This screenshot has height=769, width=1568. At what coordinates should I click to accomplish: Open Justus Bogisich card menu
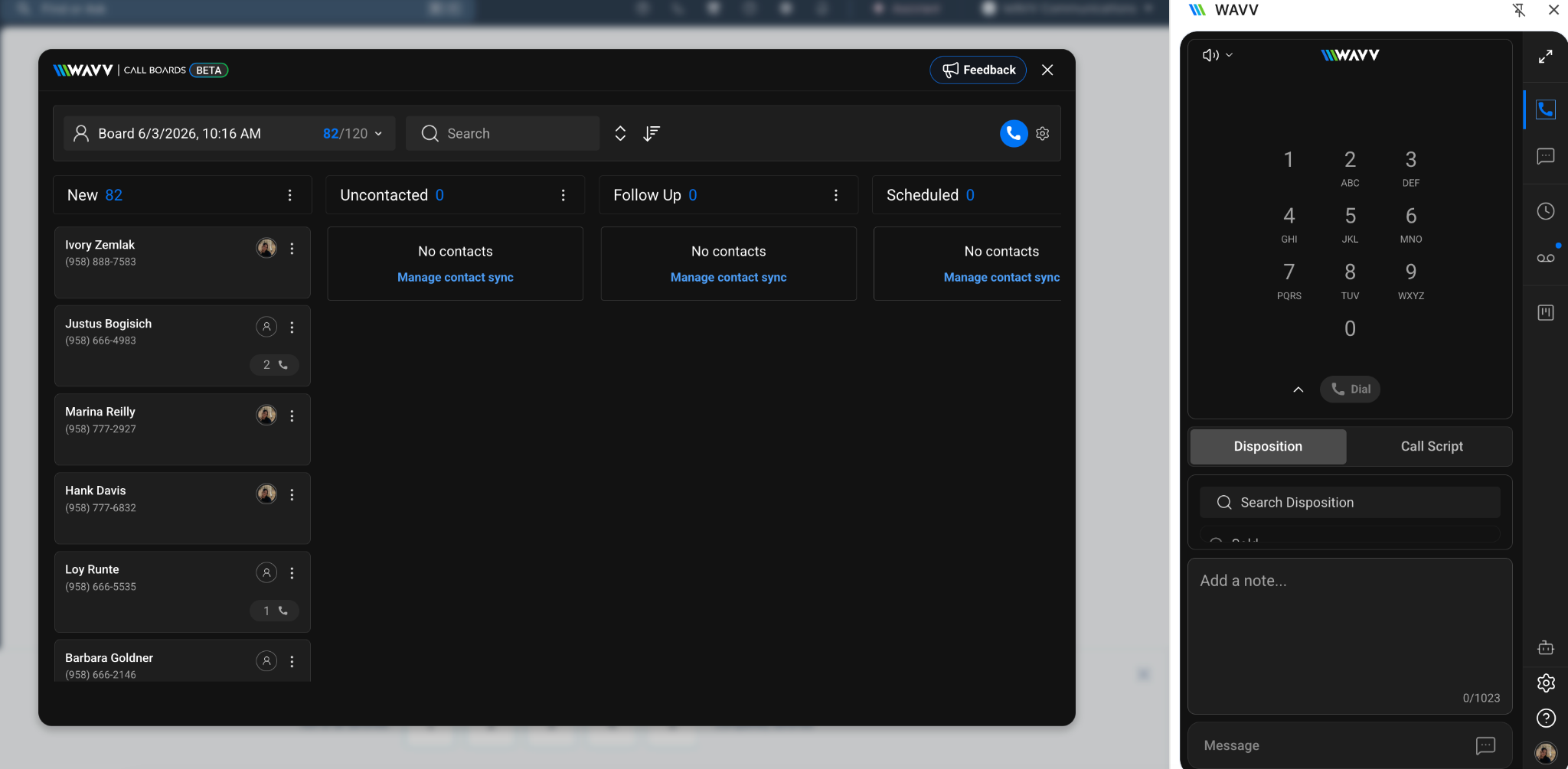point(292,327)
